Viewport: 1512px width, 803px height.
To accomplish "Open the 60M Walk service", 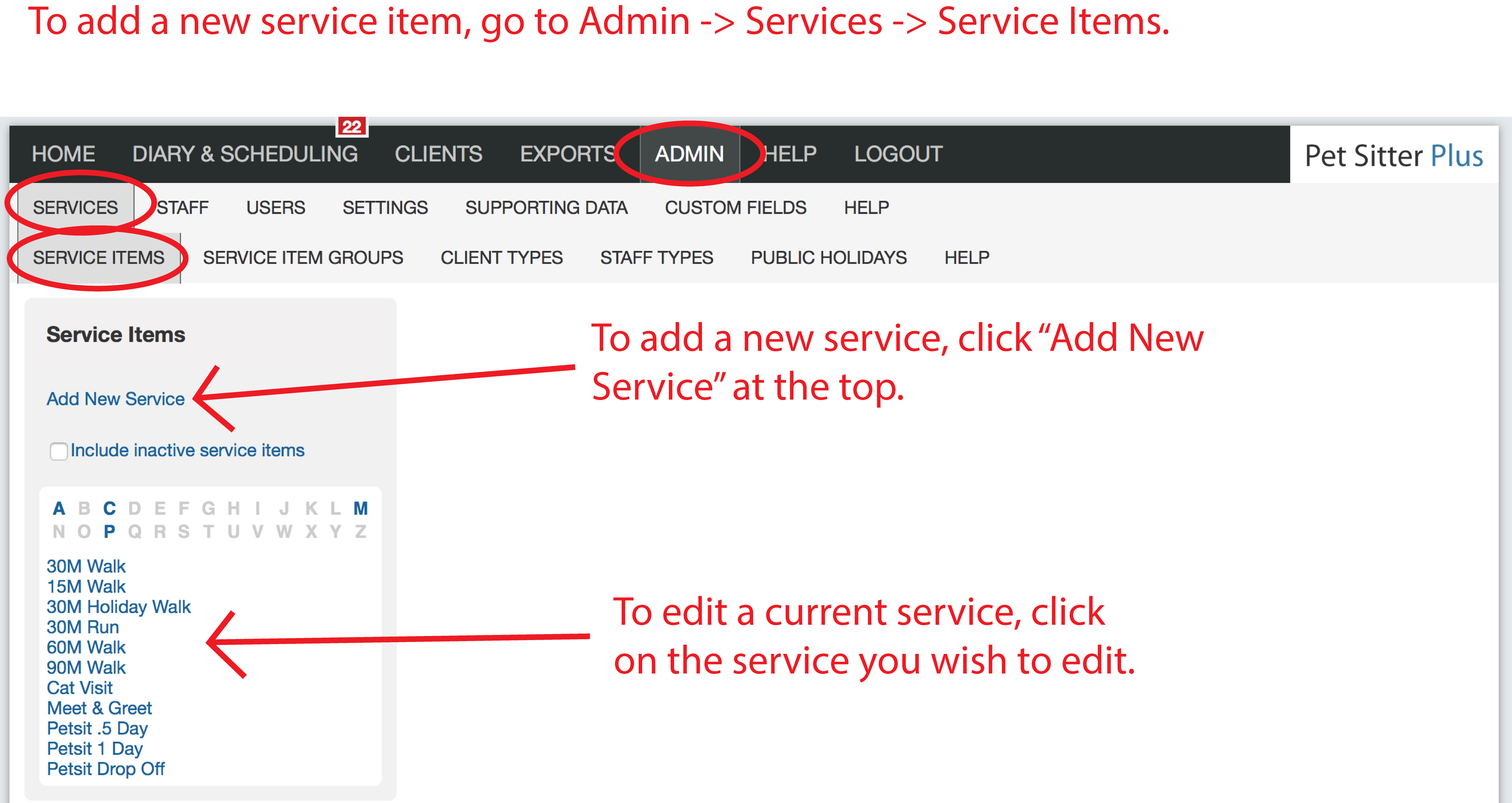I will [x=86, y=647].
